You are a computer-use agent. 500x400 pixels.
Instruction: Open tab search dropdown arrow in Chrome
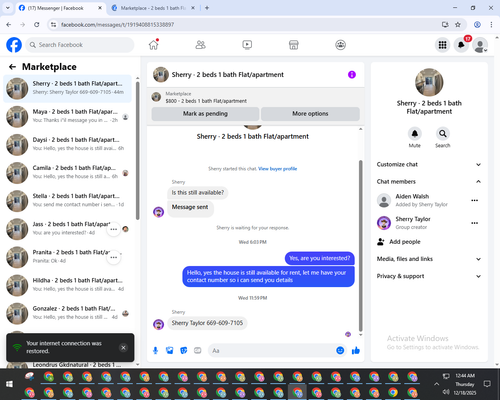click(8, 8)
